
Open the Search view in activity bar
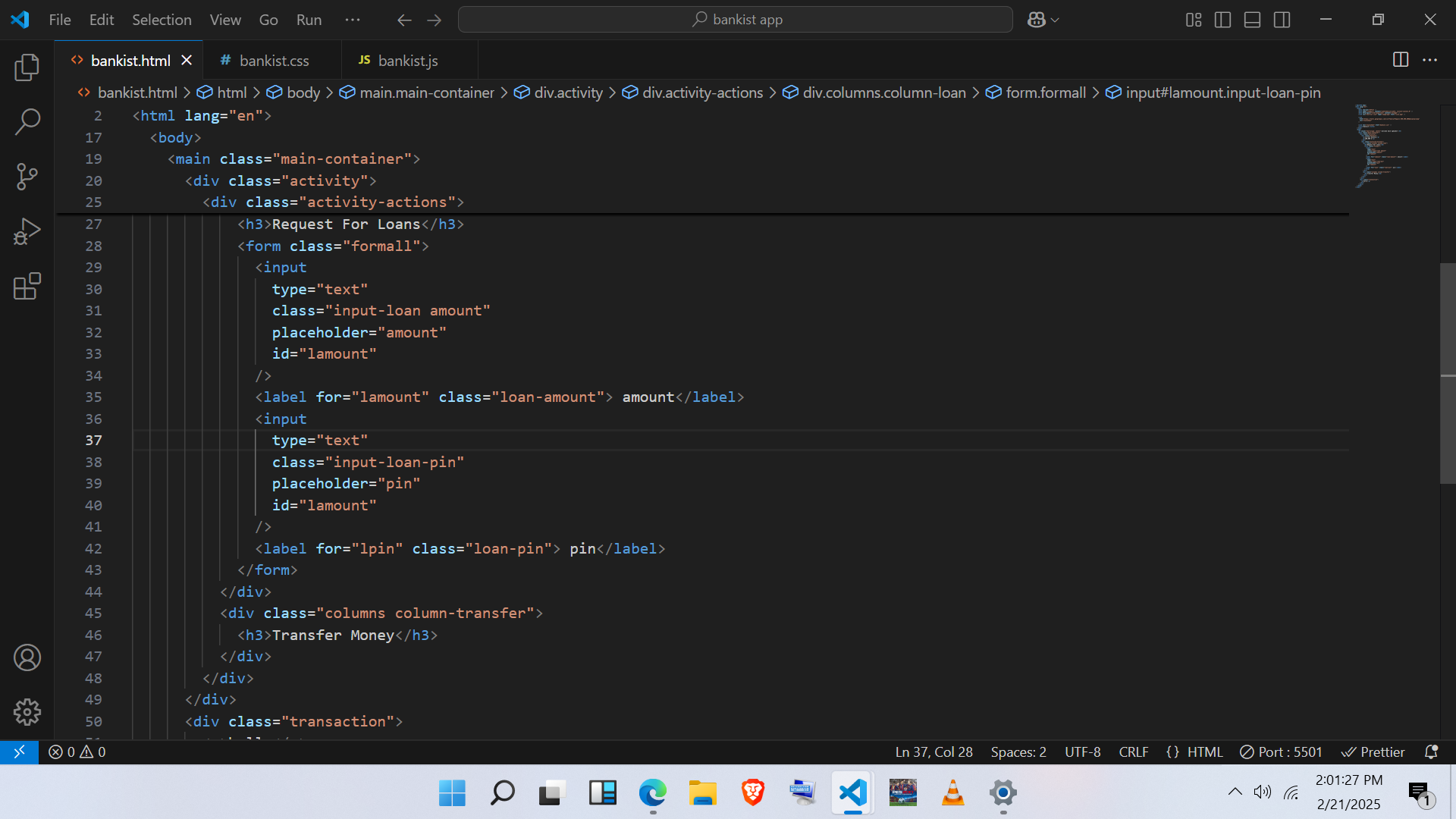pyautogui.click(x=27, y=122)
